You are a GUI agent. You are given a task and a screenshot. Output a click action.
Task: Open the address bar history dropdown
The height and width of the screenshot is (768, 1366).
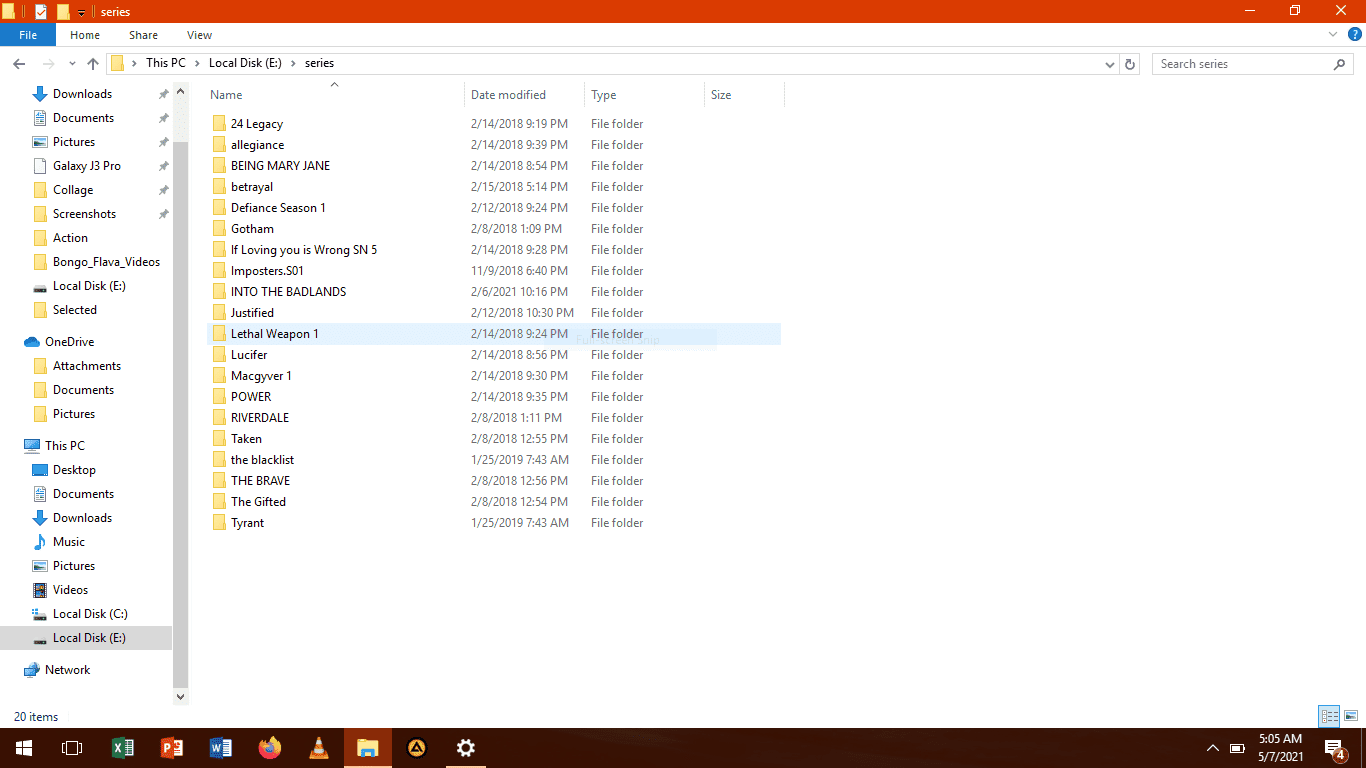click(x=1110, y=63)
